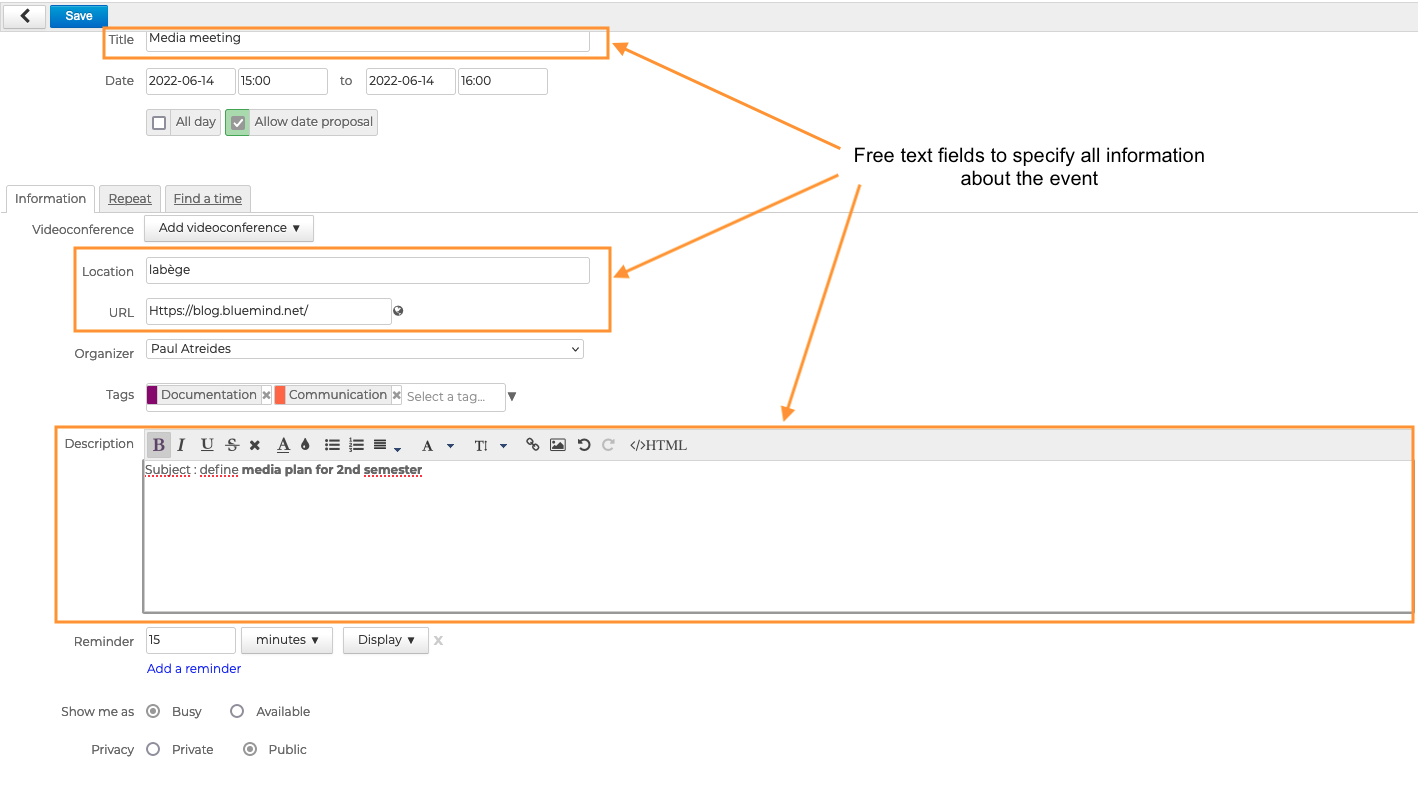Click the underline formatting icon
The width and height of the screenshot is (1418, 788).
click(207, 445)
